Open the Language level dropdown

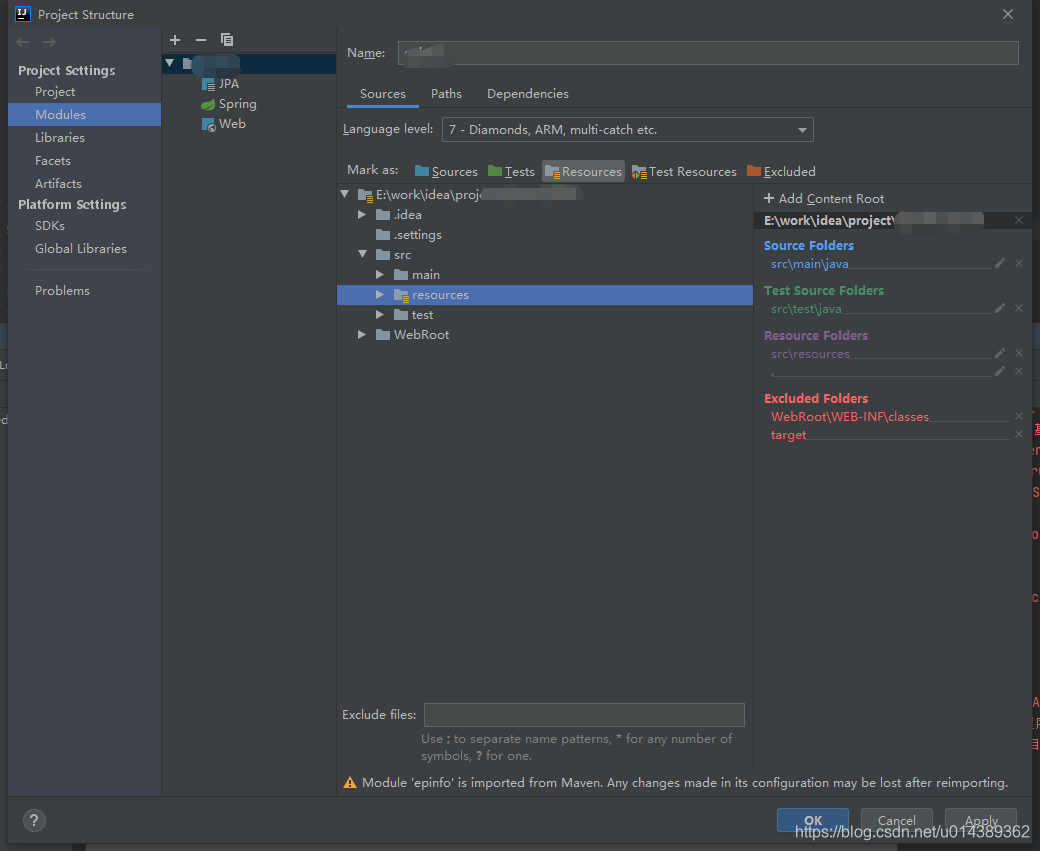pos(627,129)
